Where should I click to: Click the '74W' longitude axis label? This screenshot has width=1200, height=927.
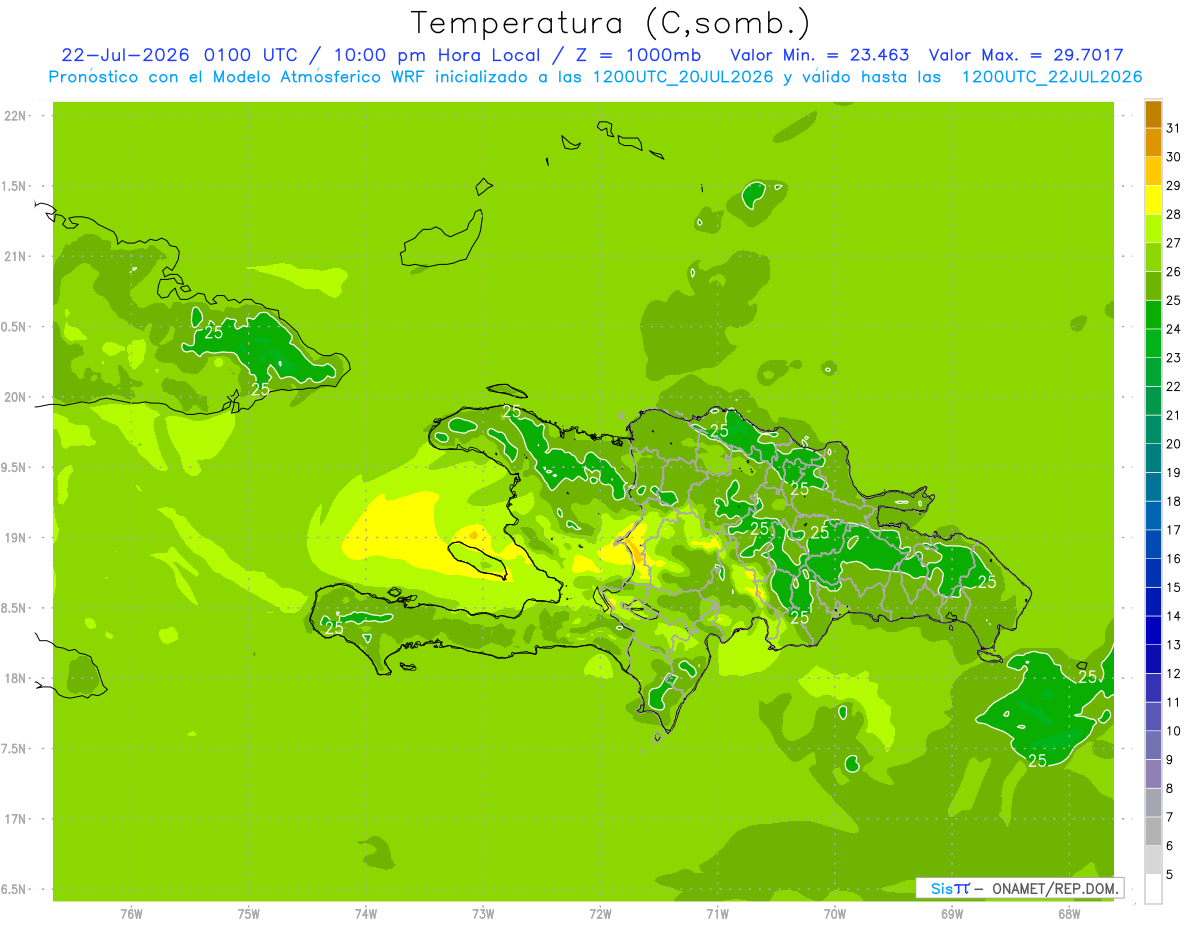pos(365,914)
